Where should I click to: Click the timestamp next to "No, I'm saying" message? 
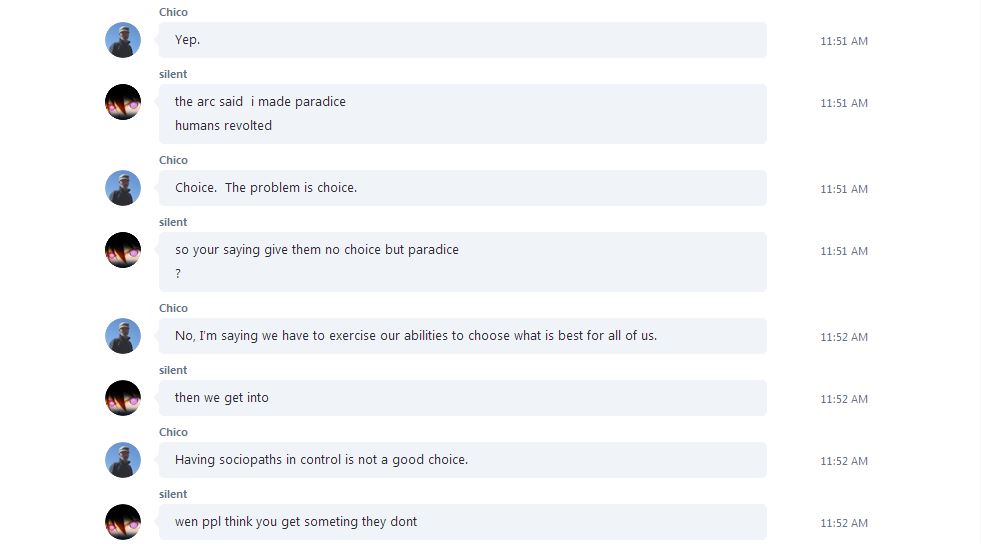[x=844, y=337]
